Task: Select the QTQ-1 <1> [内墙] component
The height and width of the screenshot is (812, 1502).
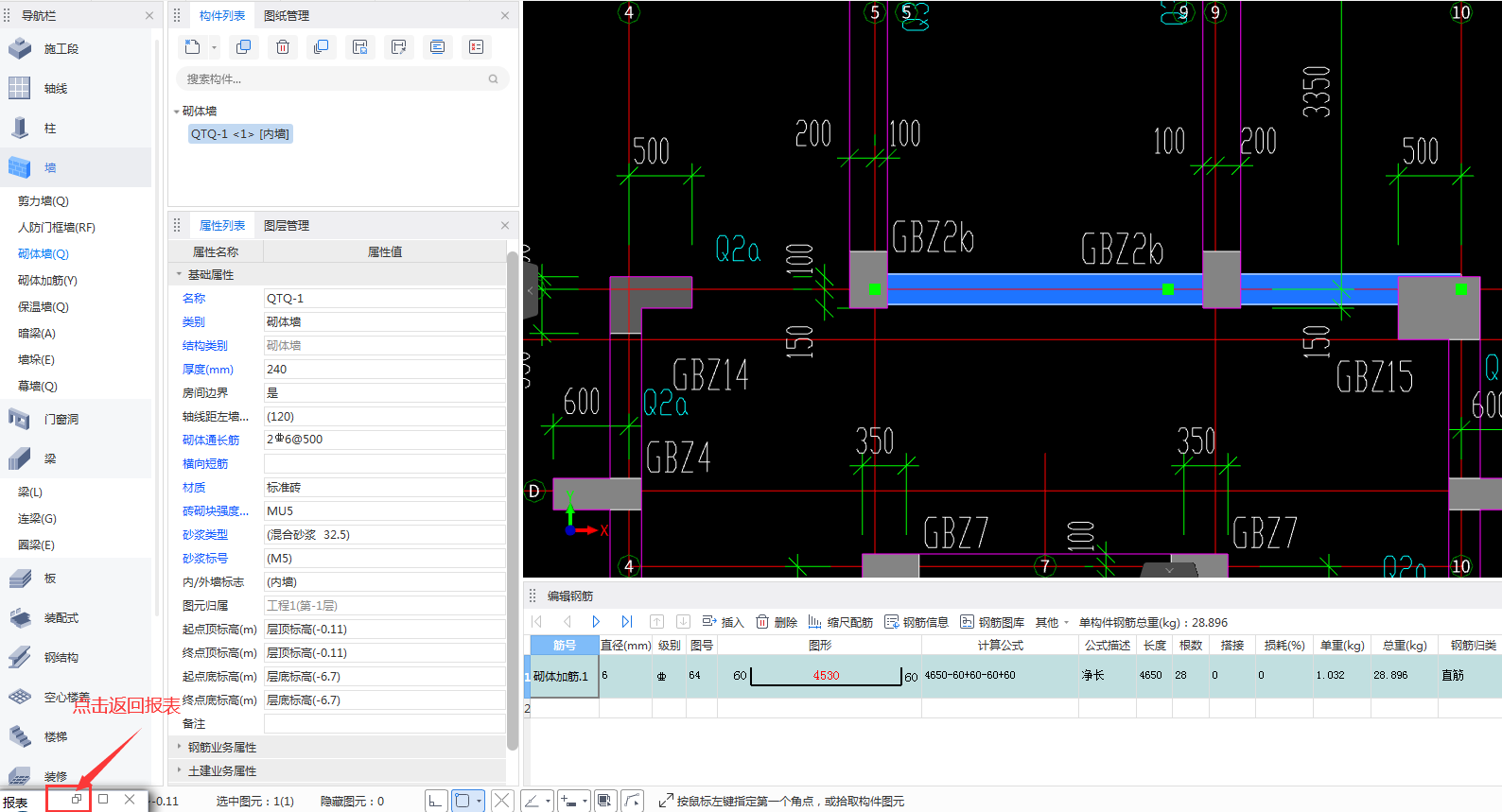Action: 240,134
